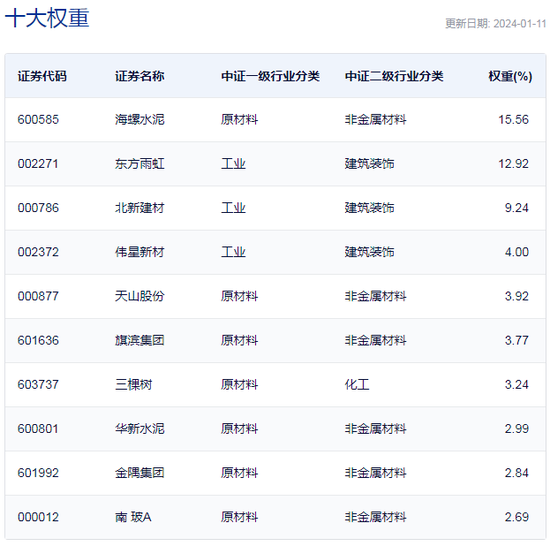Select security code 603737
This screenshot has height=546, width=550.
(38, 385)
